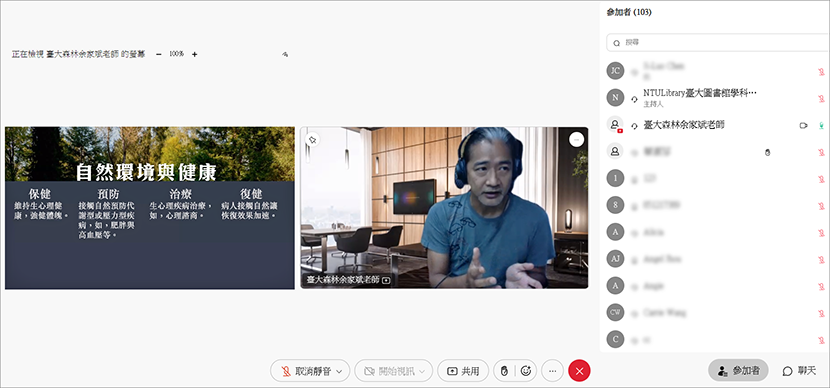This screenshot has width=830, height=388.
Task: Toggle the 參加者 panel button
Action: pos(738,371)
